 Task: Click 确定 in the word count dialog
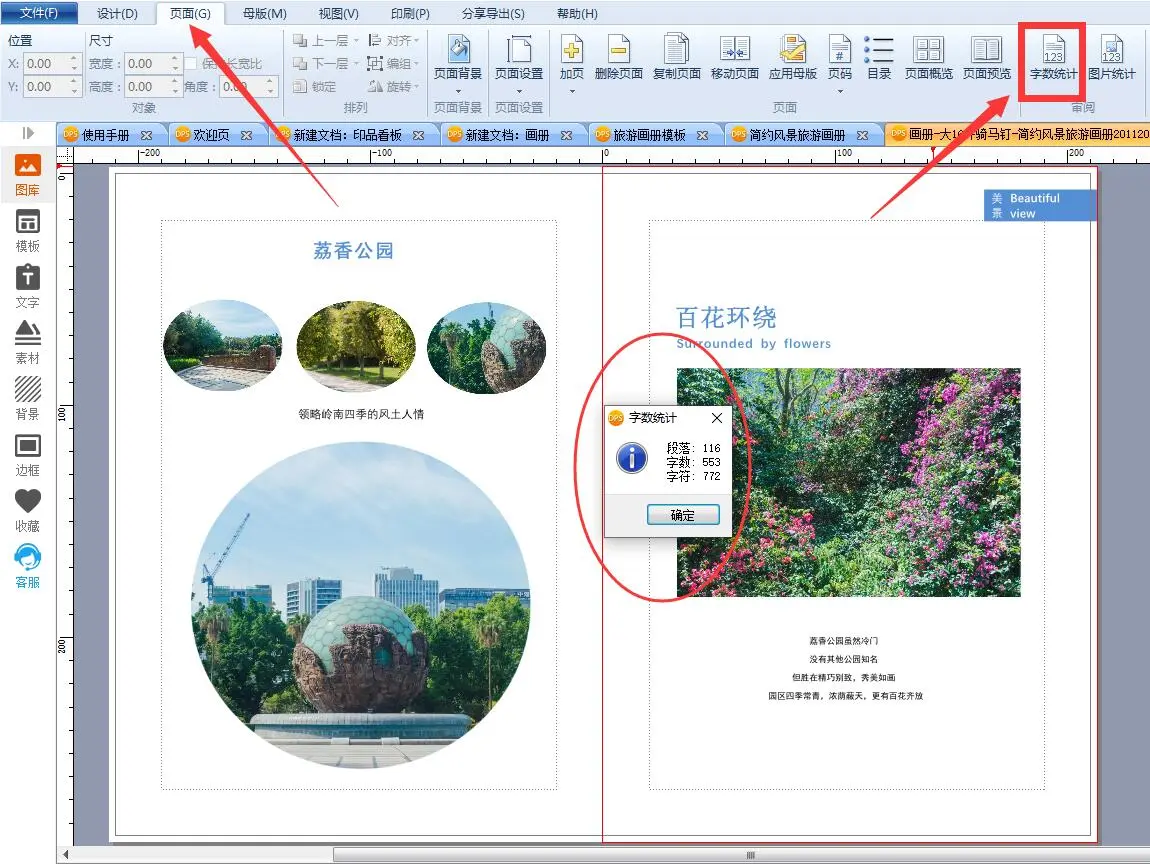(x=682, y=515)
